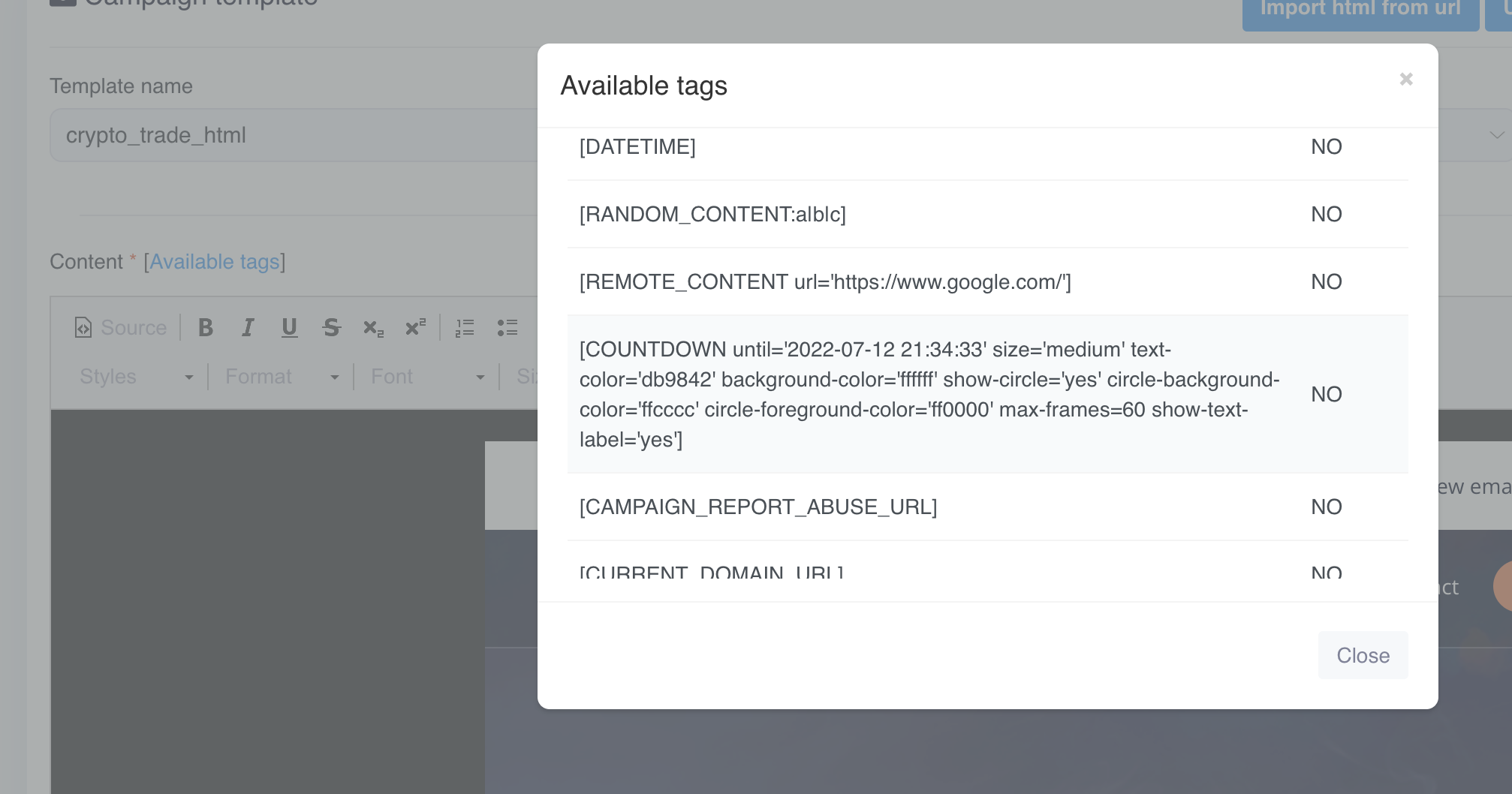
Task: Toggle Strikethrough formatting in the editor toolbar
Action: coord(331,327)
